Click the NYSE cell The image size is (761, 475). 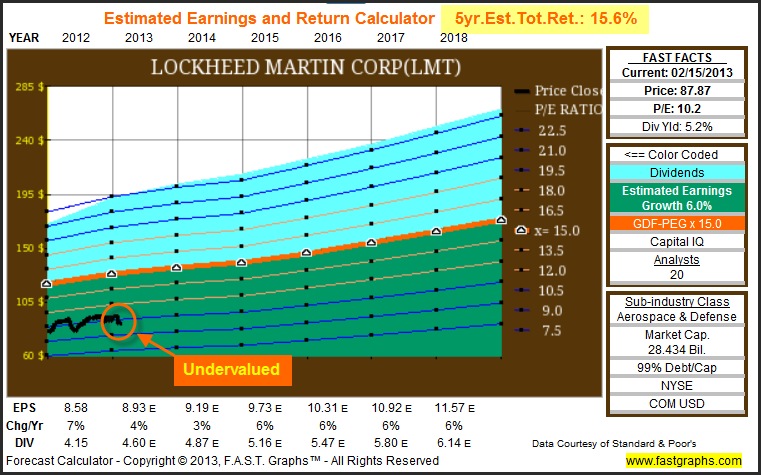(x=677, y=386)
